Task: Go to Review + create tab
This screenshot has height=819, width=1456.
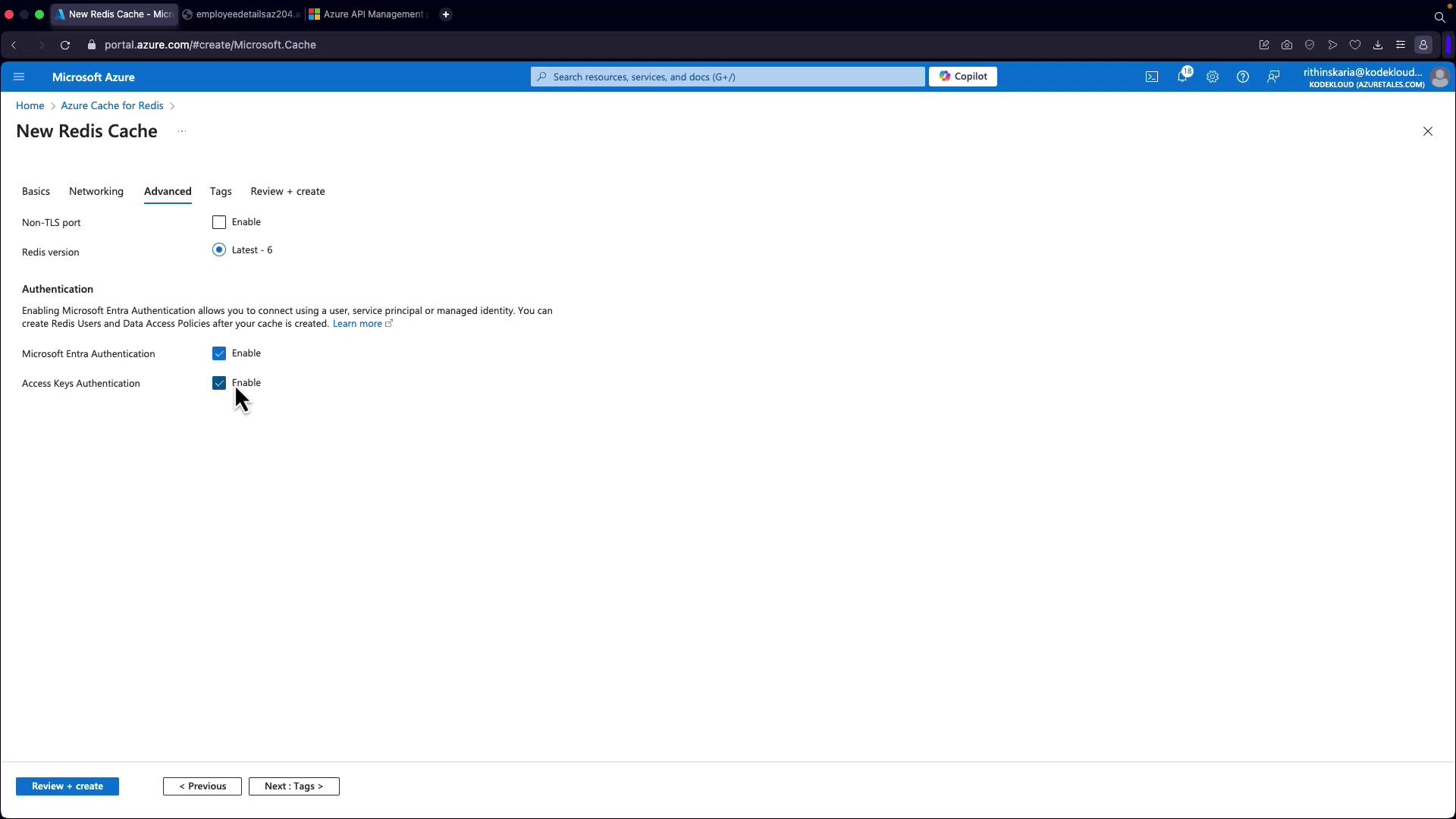Action: (x=287, y=191)
